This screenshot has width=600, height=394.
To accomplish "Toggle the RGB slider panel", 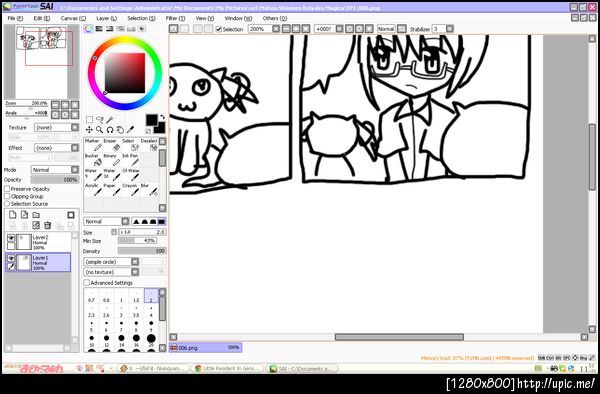I will pyautogui.click(x=99, y=29).
